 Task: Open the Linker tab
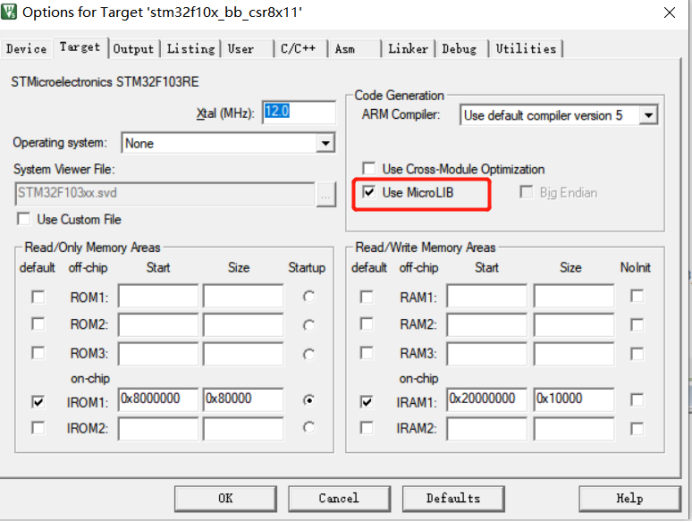click(x=408, y=49)
